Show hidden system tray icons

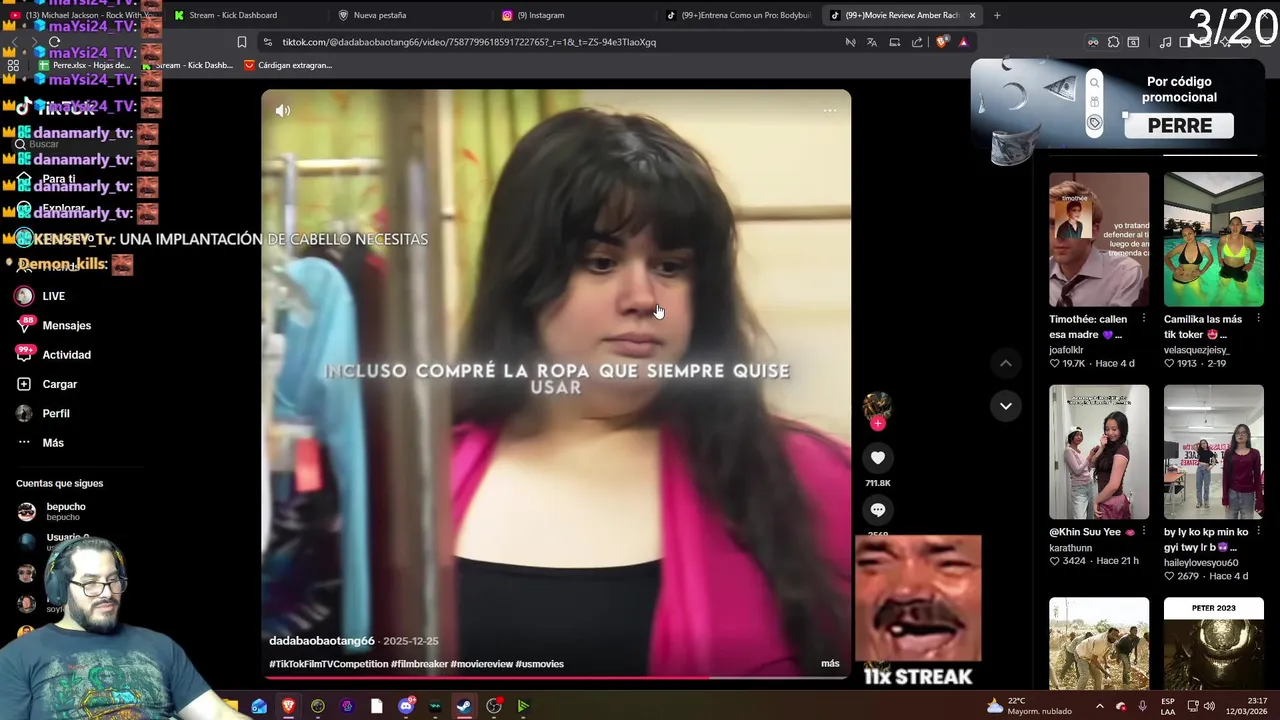[x=1099, y=706]
